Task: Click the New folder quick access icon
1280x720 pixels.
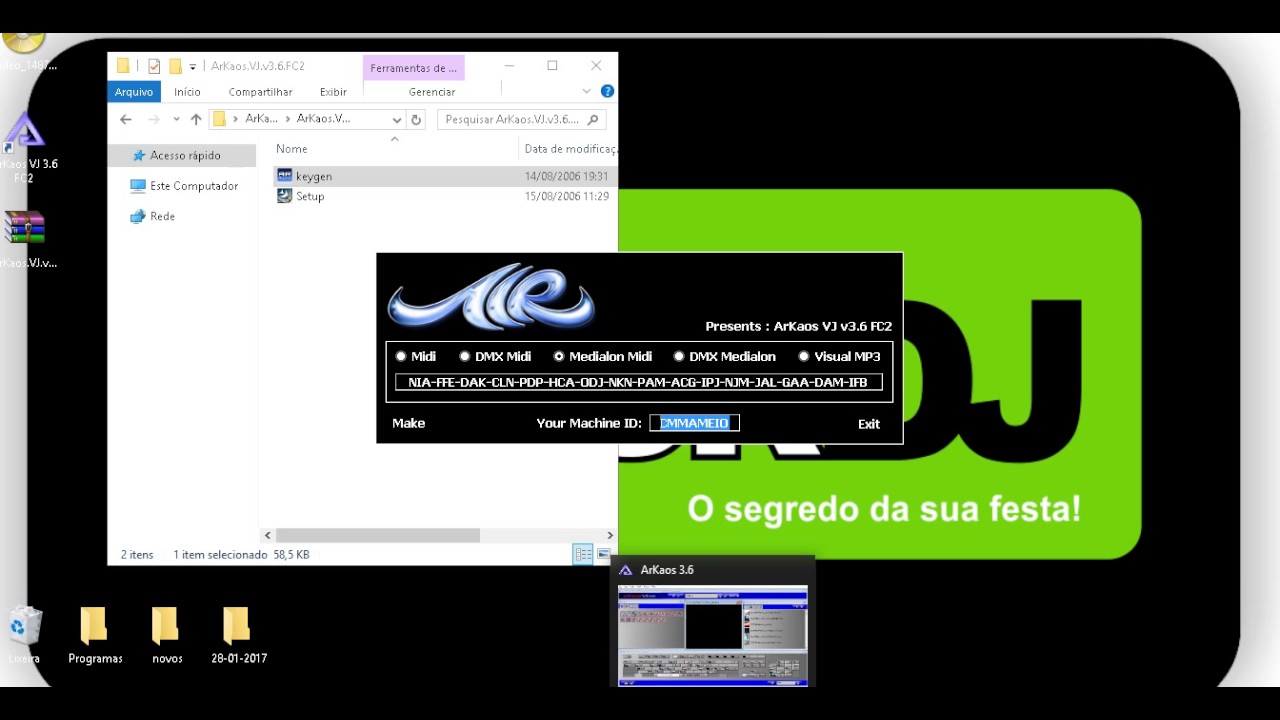Action: click(x=175, y=66)
